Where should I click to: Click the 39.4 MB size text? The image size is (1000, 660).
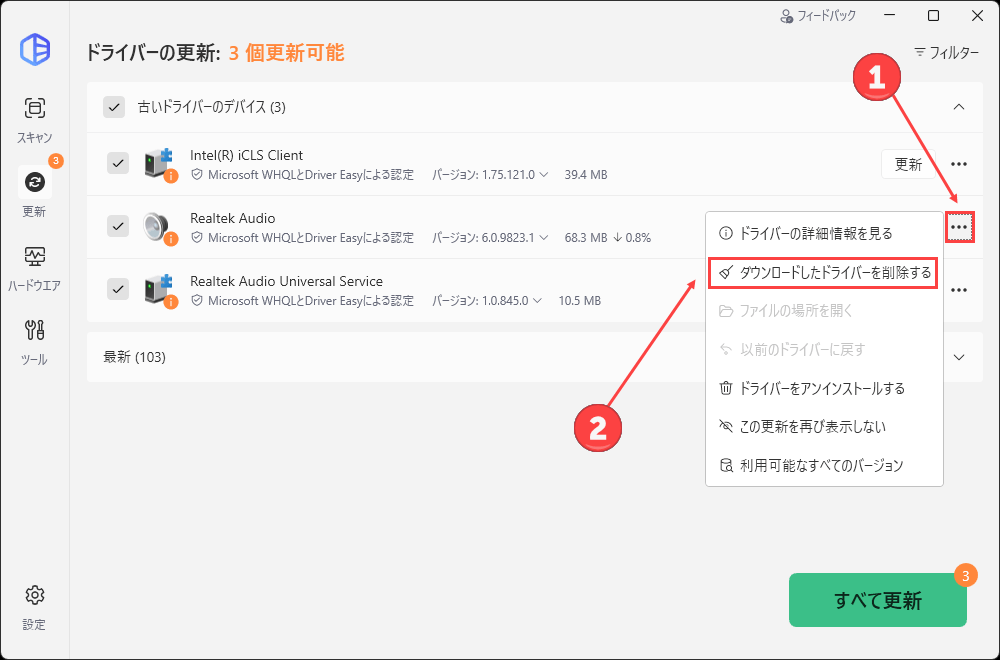point(585,175)
